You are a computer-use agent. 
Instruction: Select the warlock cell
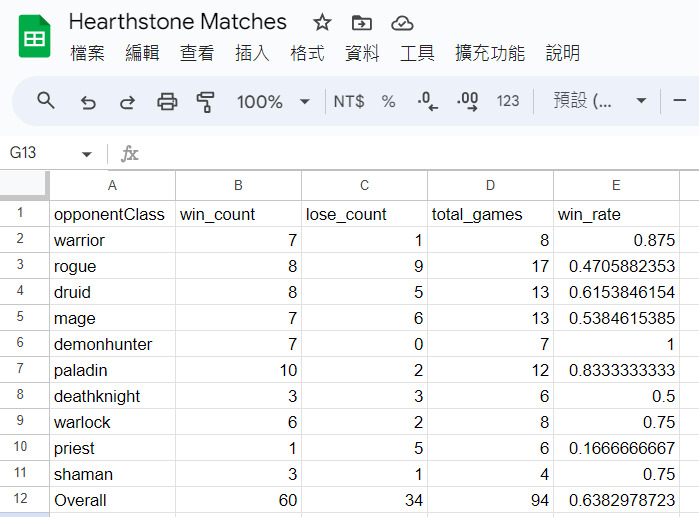(x=112, y=422)
